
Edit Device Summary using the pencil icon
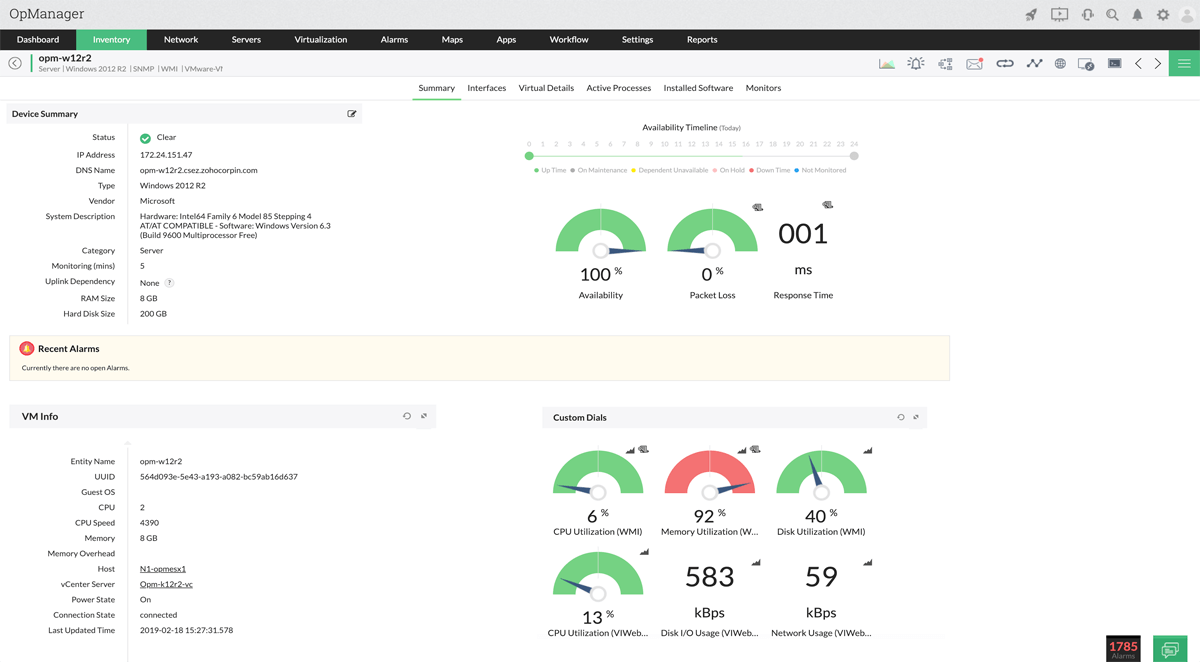(x=352, y=113)
